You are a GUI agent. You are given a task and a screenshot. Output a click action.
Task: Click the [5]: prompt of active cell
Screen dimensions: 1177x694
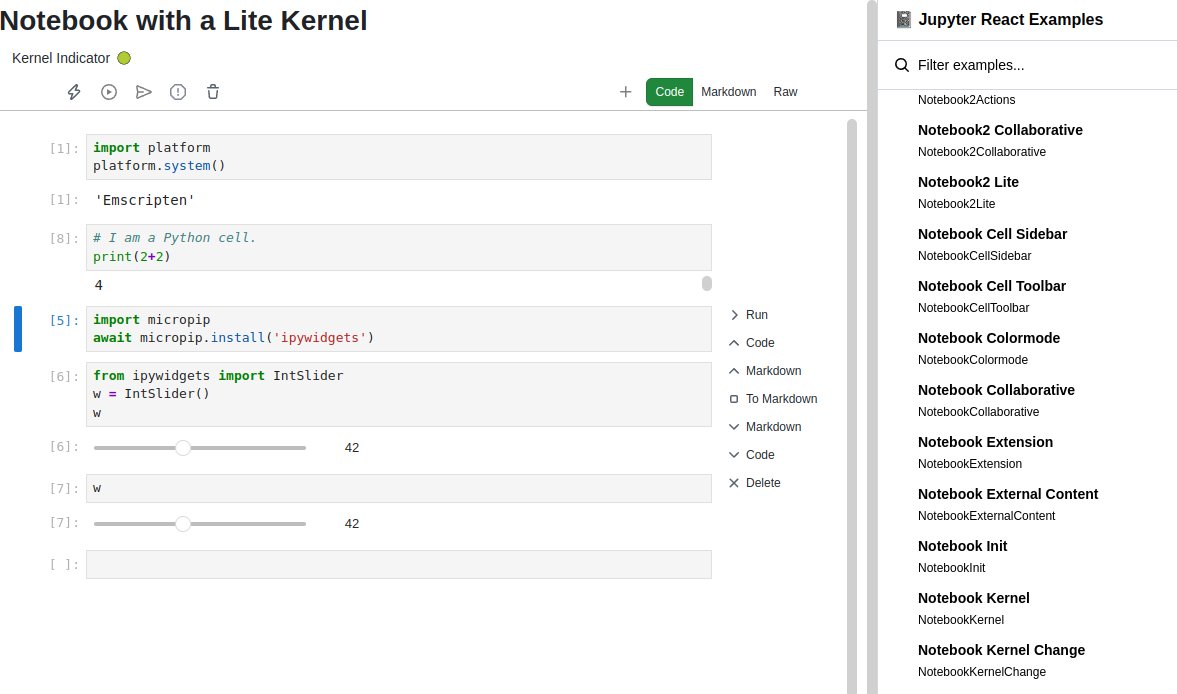tap(64, 320)
